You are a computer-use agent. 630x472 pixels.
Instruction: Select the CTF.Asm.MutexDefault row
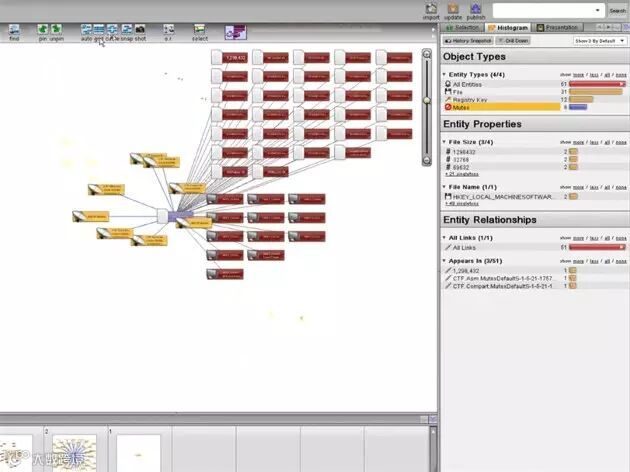tap(502, 278)
